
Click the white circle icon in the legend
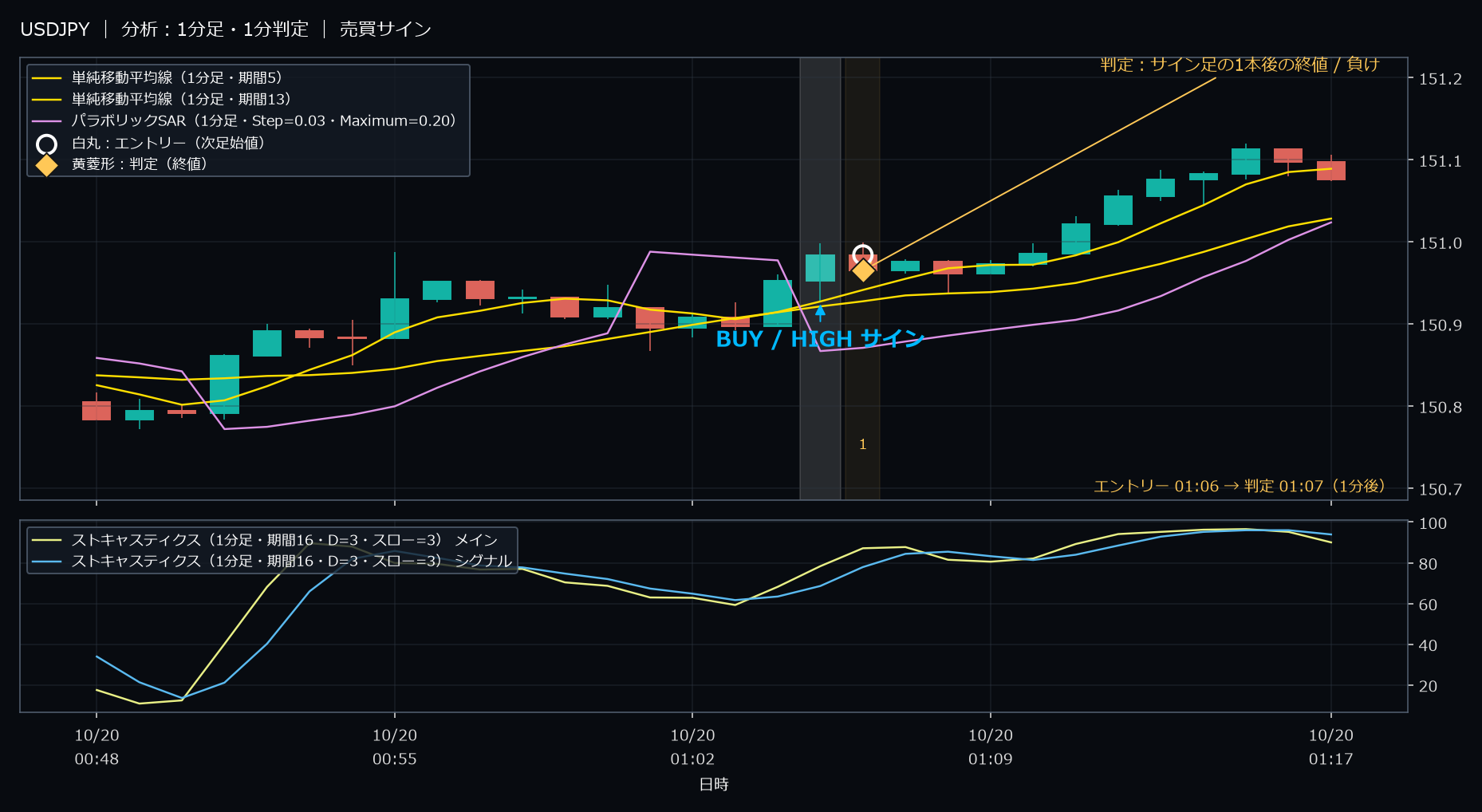[47, 144]
